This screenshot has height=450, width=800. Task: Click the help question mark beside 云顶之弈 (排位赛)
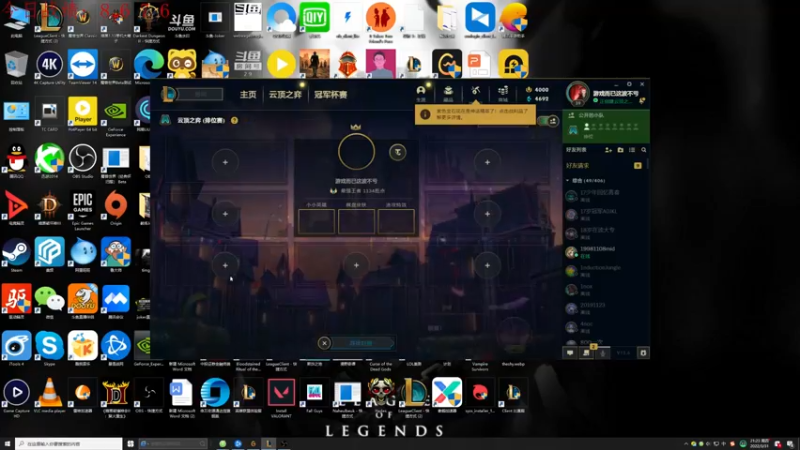(x=234, y=120)
